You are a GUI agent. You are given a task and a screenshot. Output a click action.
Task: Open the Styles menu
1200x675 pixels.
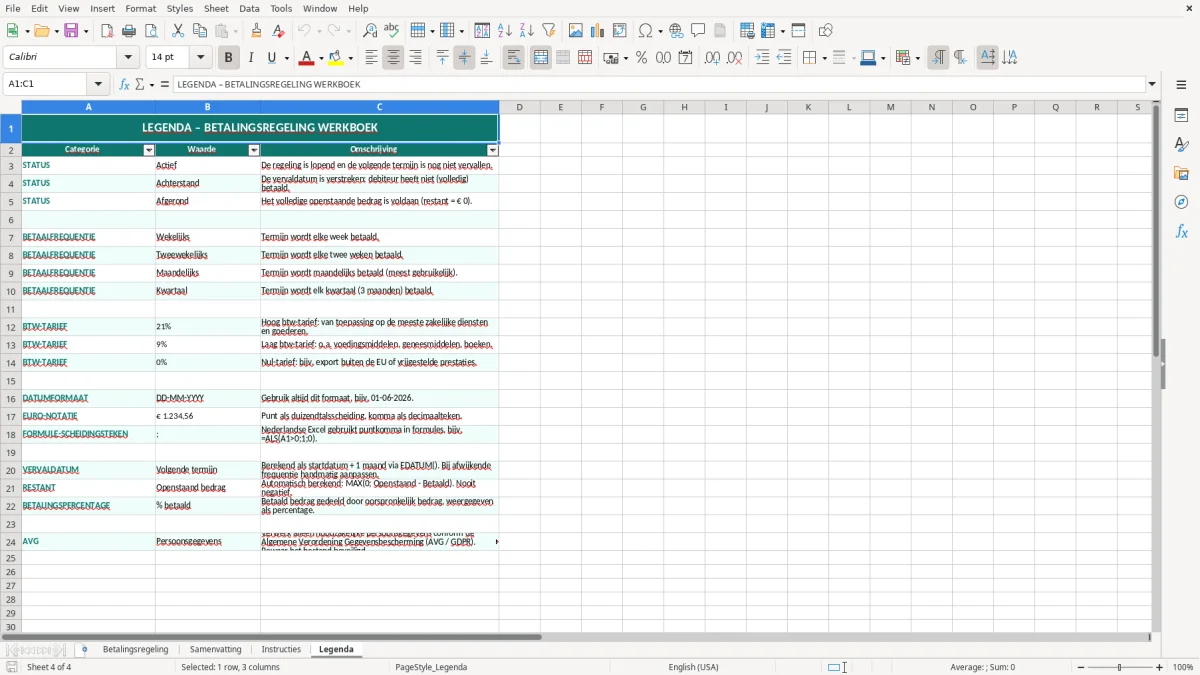[x=180, y=8]
